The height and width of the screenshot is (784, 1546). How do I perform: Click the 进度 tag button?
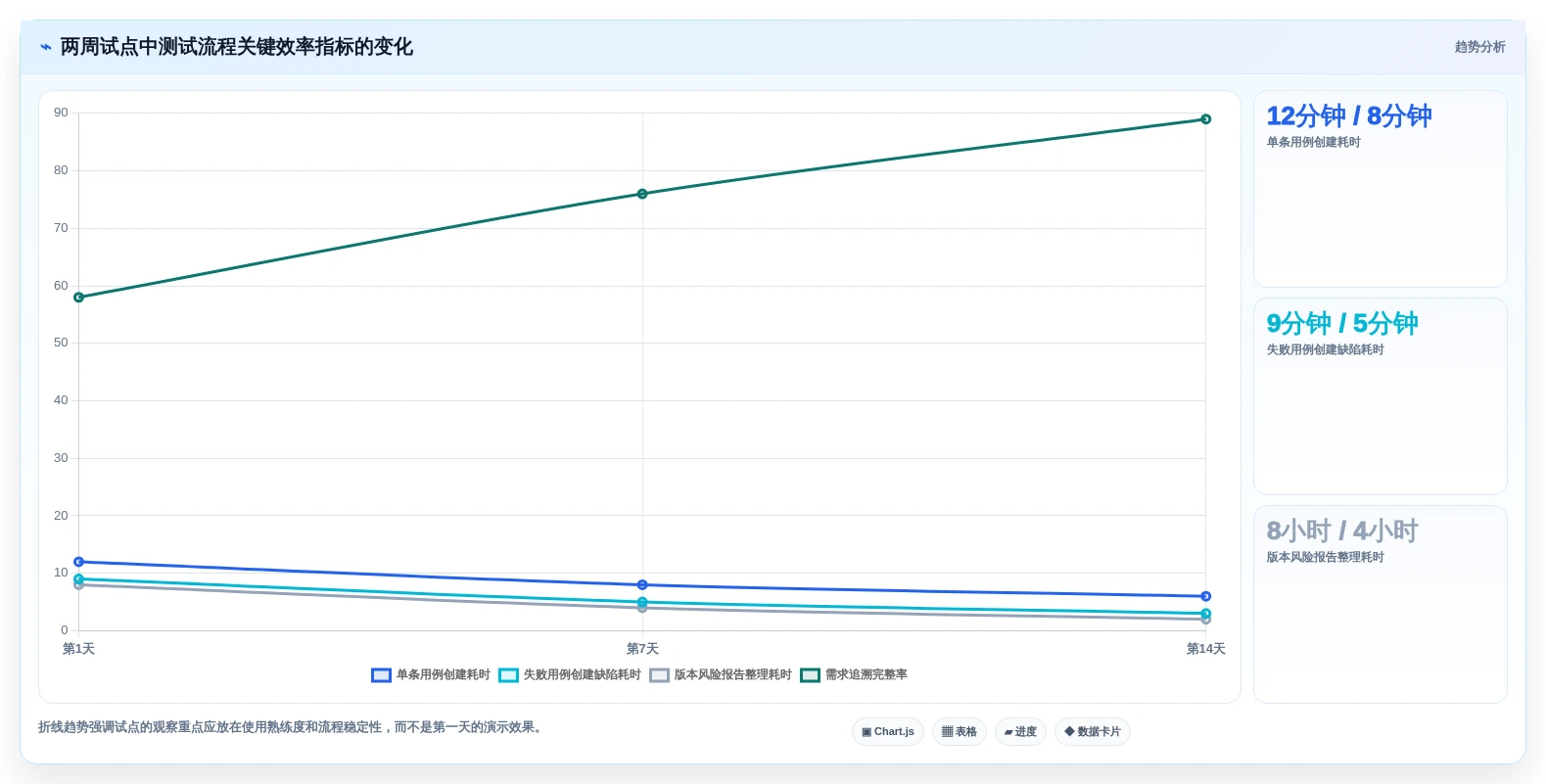(x=1020, y=732)
